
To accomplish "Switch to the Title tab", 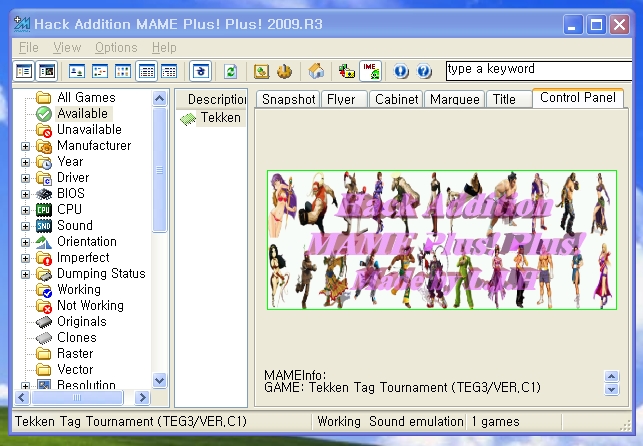I will pyautogui.click(x=508, y=100).
